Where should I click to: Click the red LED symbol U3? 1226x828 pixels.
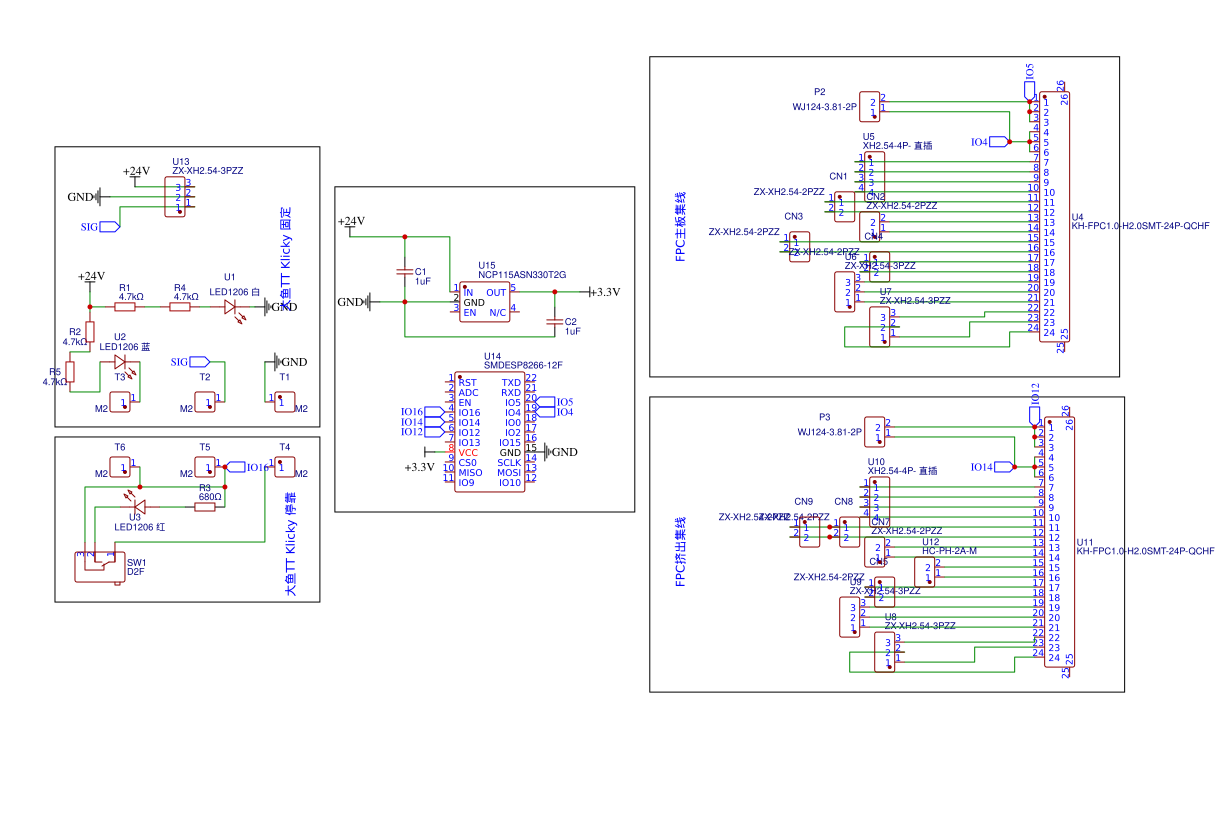(138, 507)
